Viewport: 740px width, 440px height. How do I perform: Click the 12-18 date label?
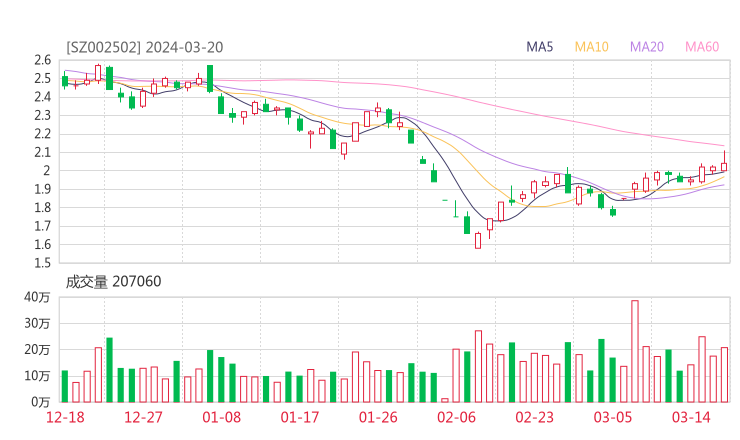65,417
